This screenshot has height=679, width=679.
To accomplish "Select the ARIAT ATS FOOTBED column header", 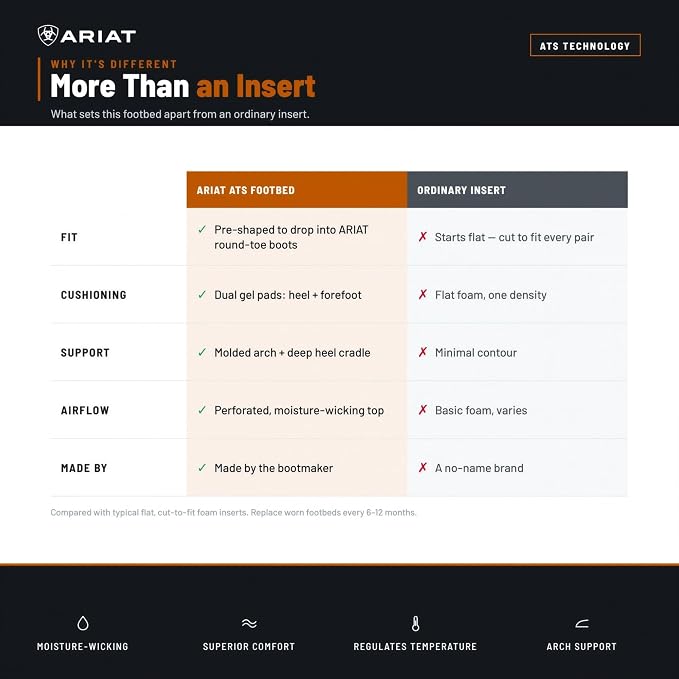I will pyautogui.click(x=297, y=190).
